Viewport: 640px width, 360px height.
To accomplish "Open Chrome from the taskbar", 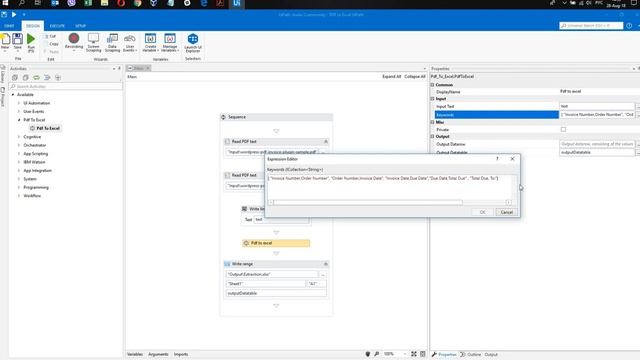I will point(138,3).
